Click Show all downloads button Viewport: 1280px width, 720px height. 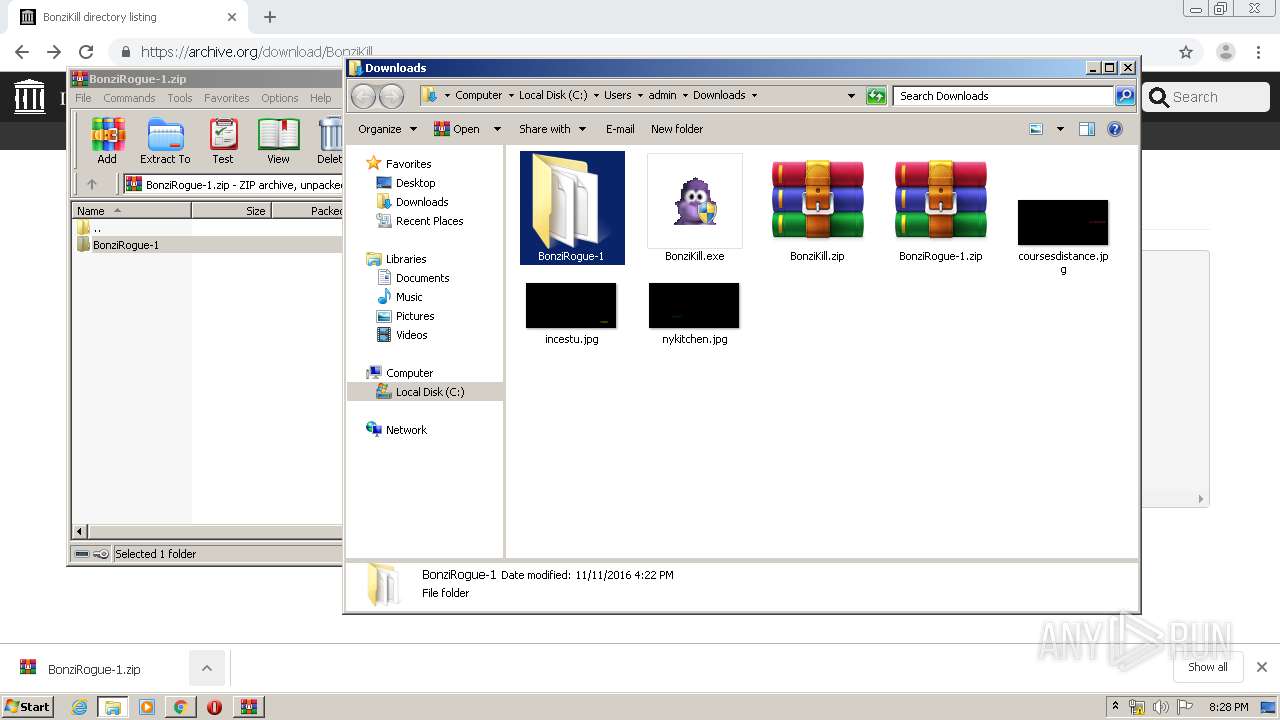tap(1208, 667)
